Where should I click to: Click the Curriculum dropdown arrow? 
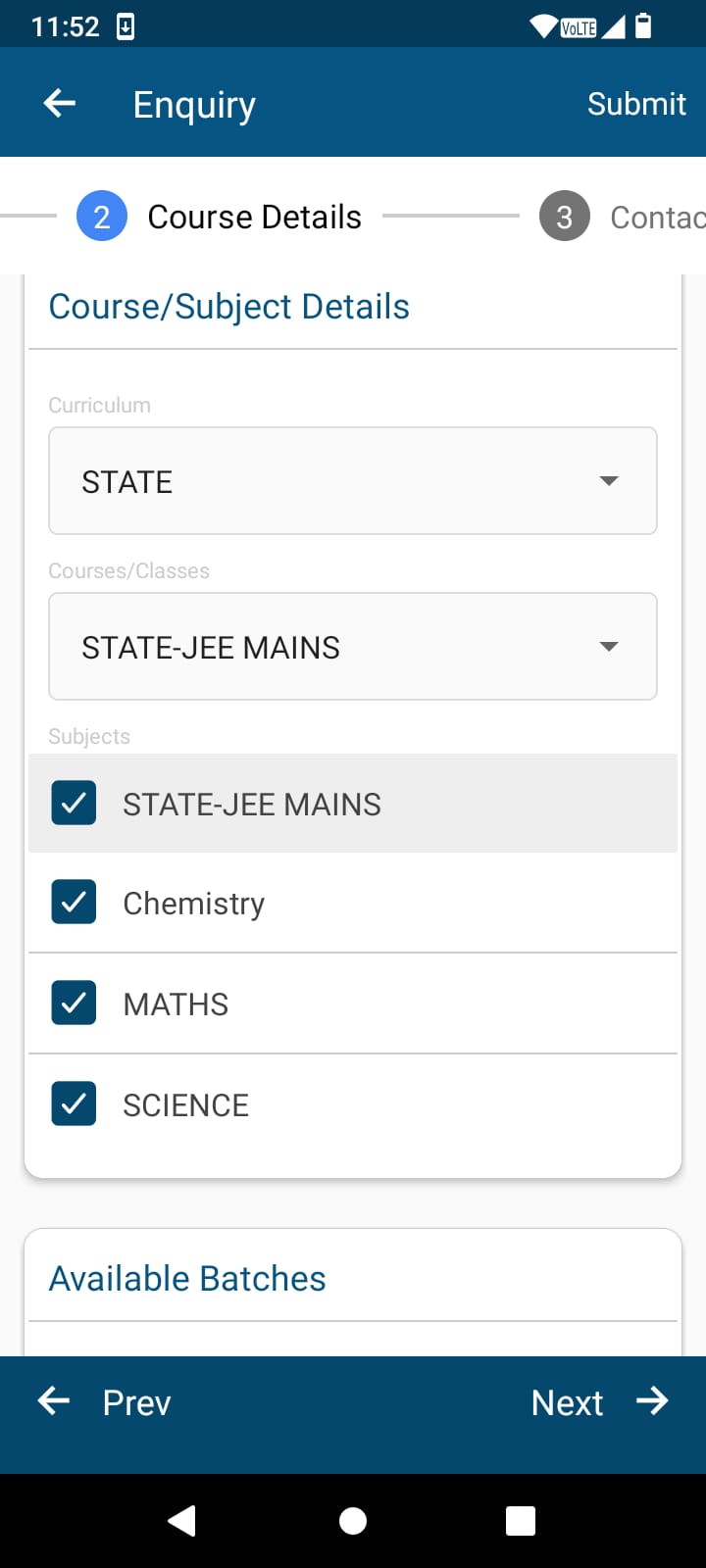[x=609, y=481]
